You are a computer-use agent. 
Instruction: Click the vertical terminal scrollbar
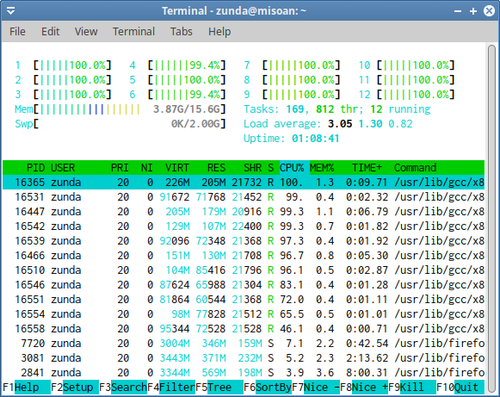pyautogui.click(x=492, y=219)
